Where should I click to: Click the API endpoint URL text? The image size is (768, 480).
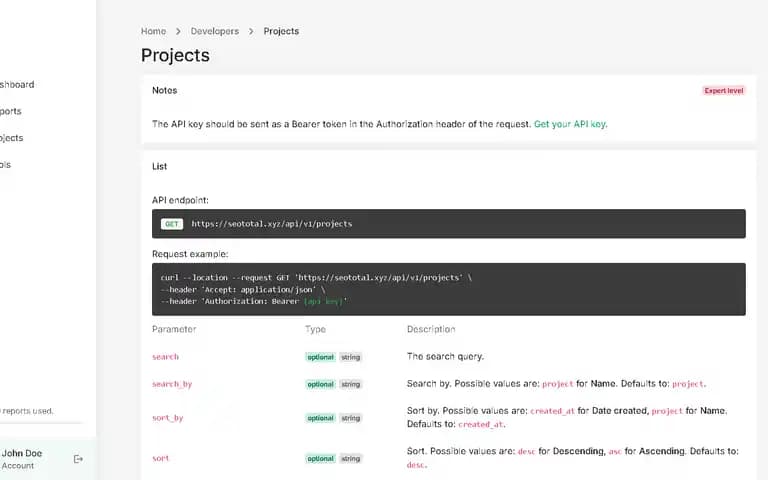[272, 224]
